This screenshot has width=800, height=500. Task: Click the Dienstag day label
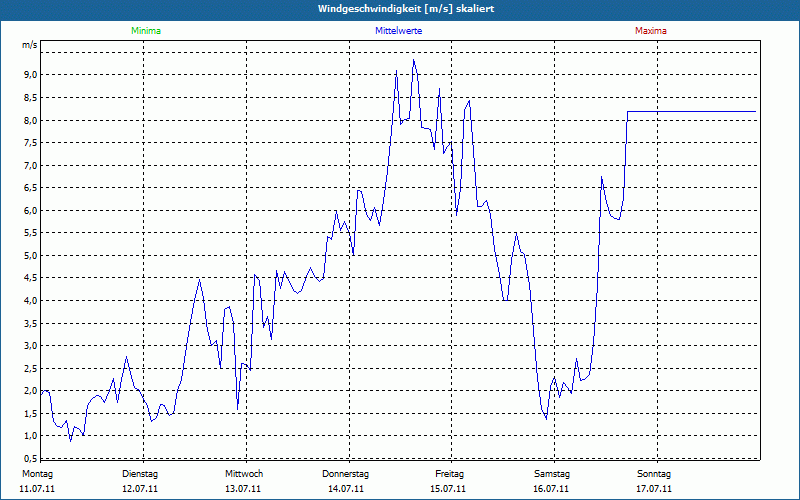[x=140, y=474]
